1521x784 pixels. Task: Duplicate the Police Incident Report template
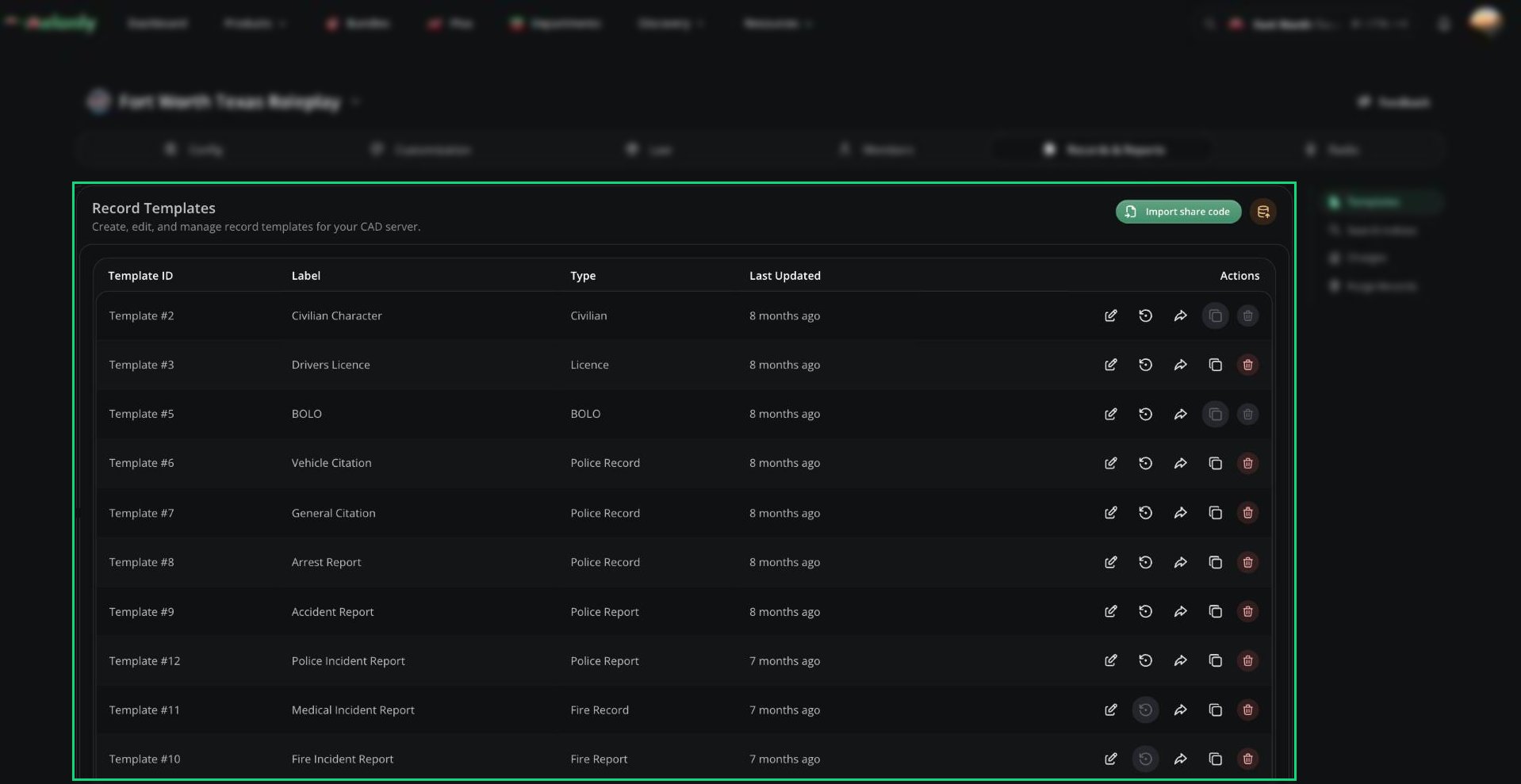[1216, 660]
